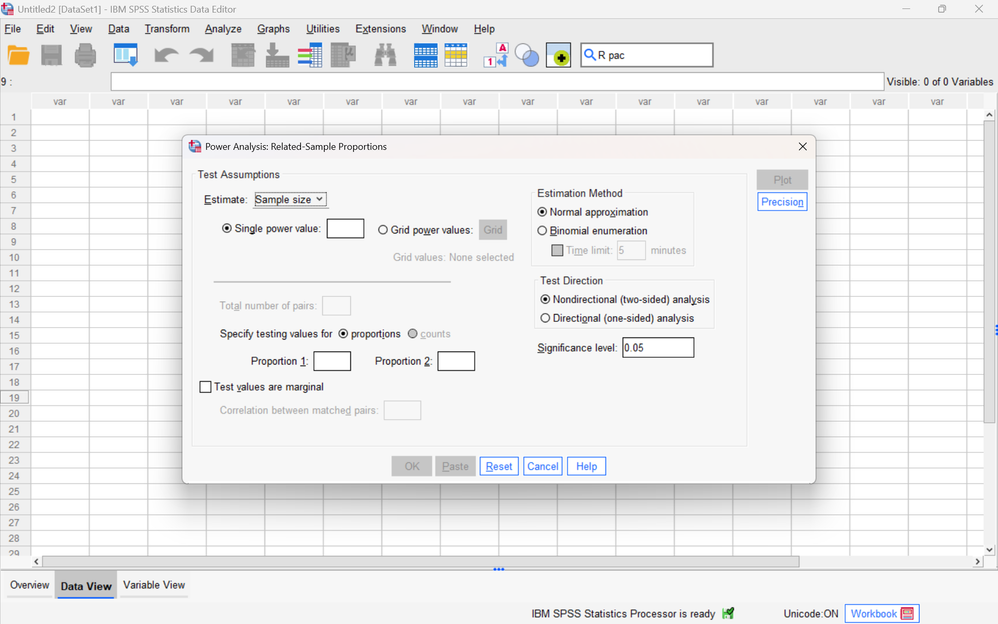The height and width of the screenshot is (624, 998).
Task: Click the Print toolbar icon
Action: pos(85,55)
